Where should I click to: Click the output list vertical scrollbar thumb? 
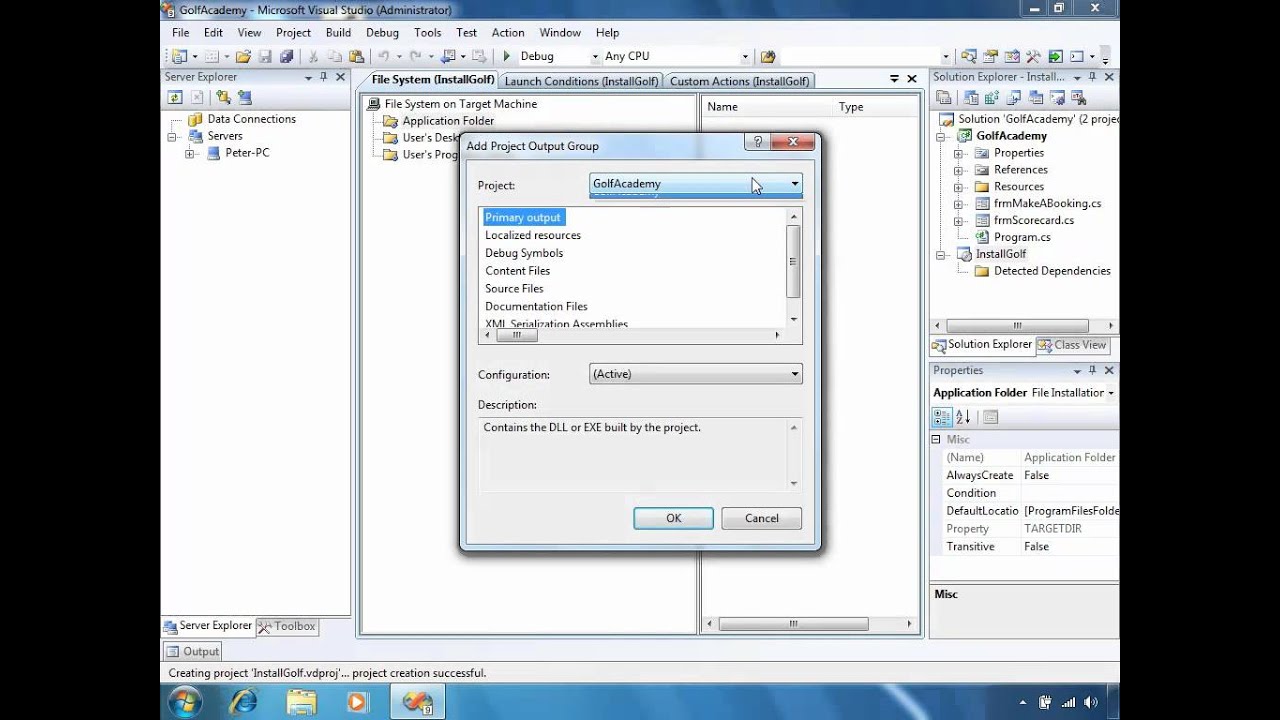(x=794, y=261)
